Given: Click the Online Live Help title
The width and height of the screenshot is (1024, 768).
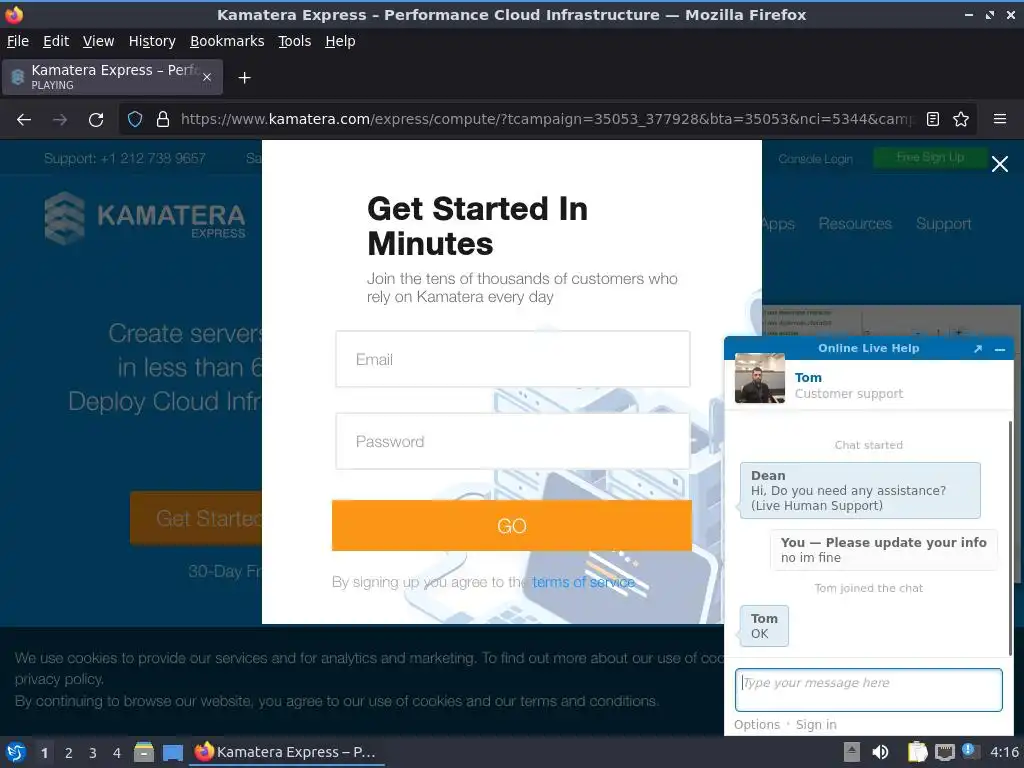Looking at the screenshot, I should tap(869, 349).
